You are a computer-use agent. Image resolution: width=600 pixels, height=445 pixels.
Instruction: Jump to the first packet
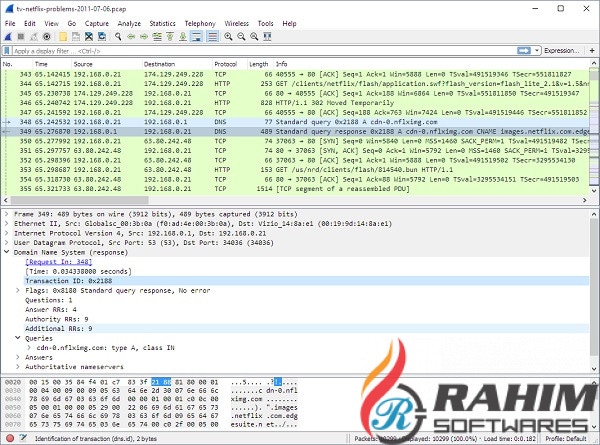point(170,37)
